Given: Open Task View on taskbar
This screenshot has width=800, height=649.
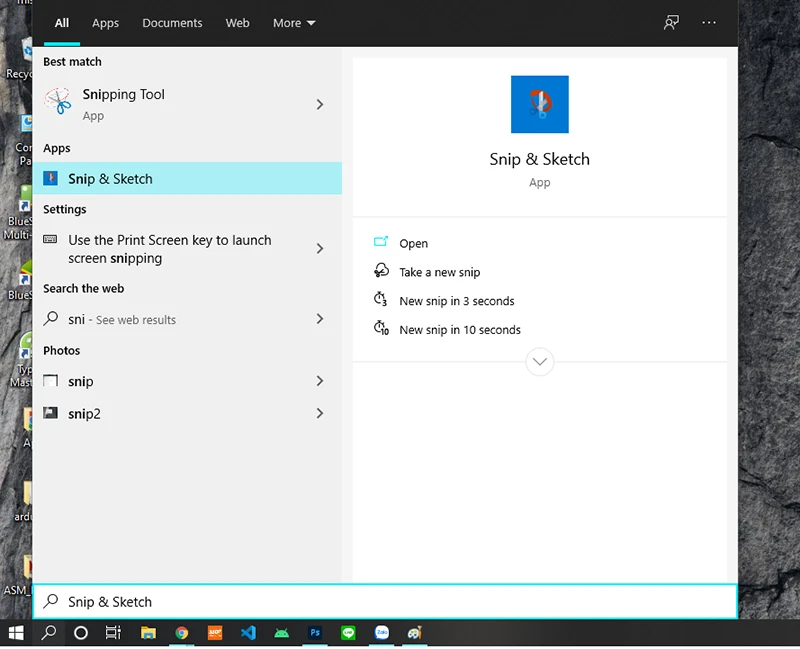Looking at the screenshot, I should (x=113, y=633).
